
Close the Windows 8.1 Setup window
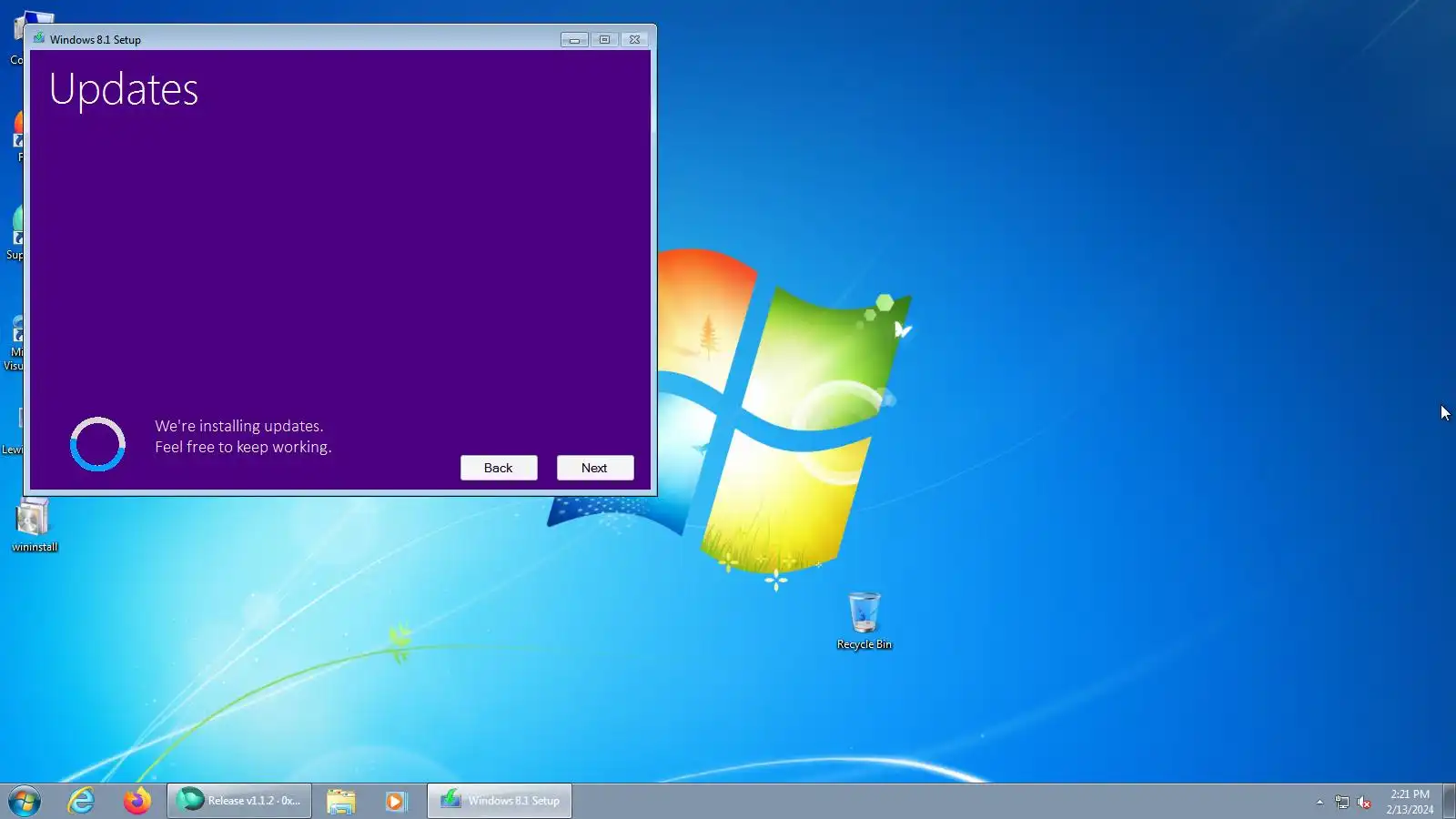coord(634,40)
